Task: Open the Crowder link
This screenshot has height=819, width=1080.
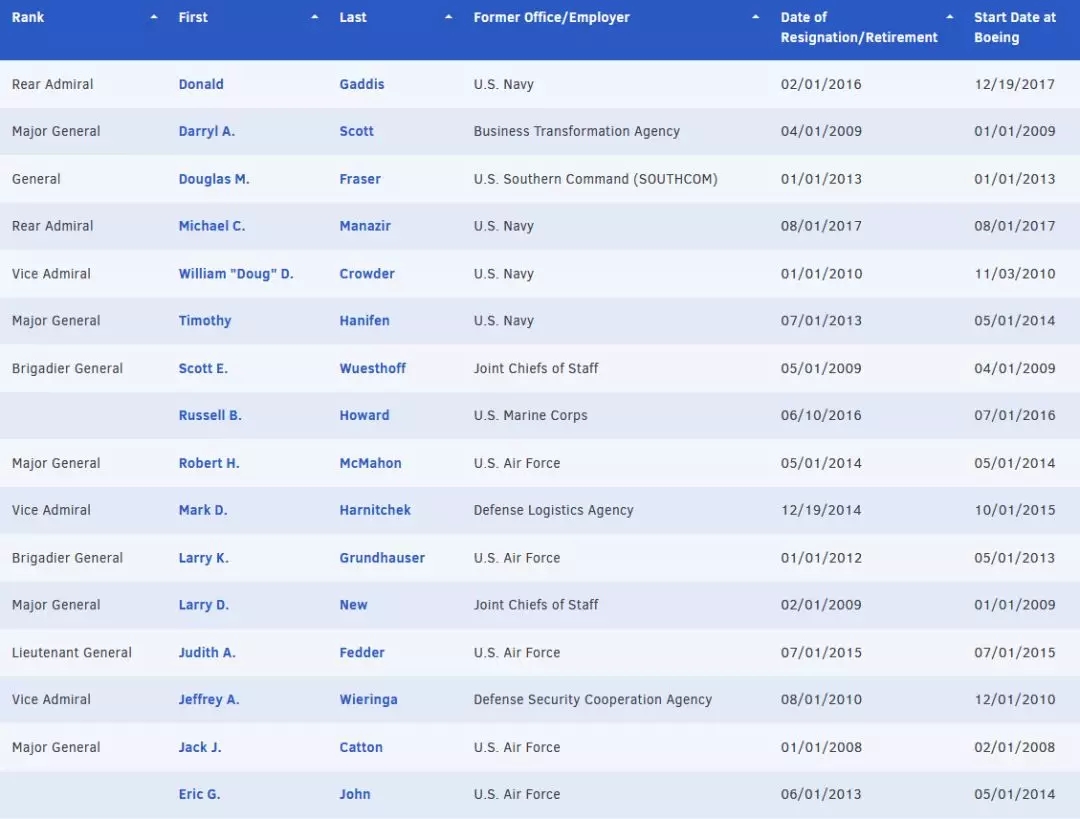Action: tap(367, 273)
